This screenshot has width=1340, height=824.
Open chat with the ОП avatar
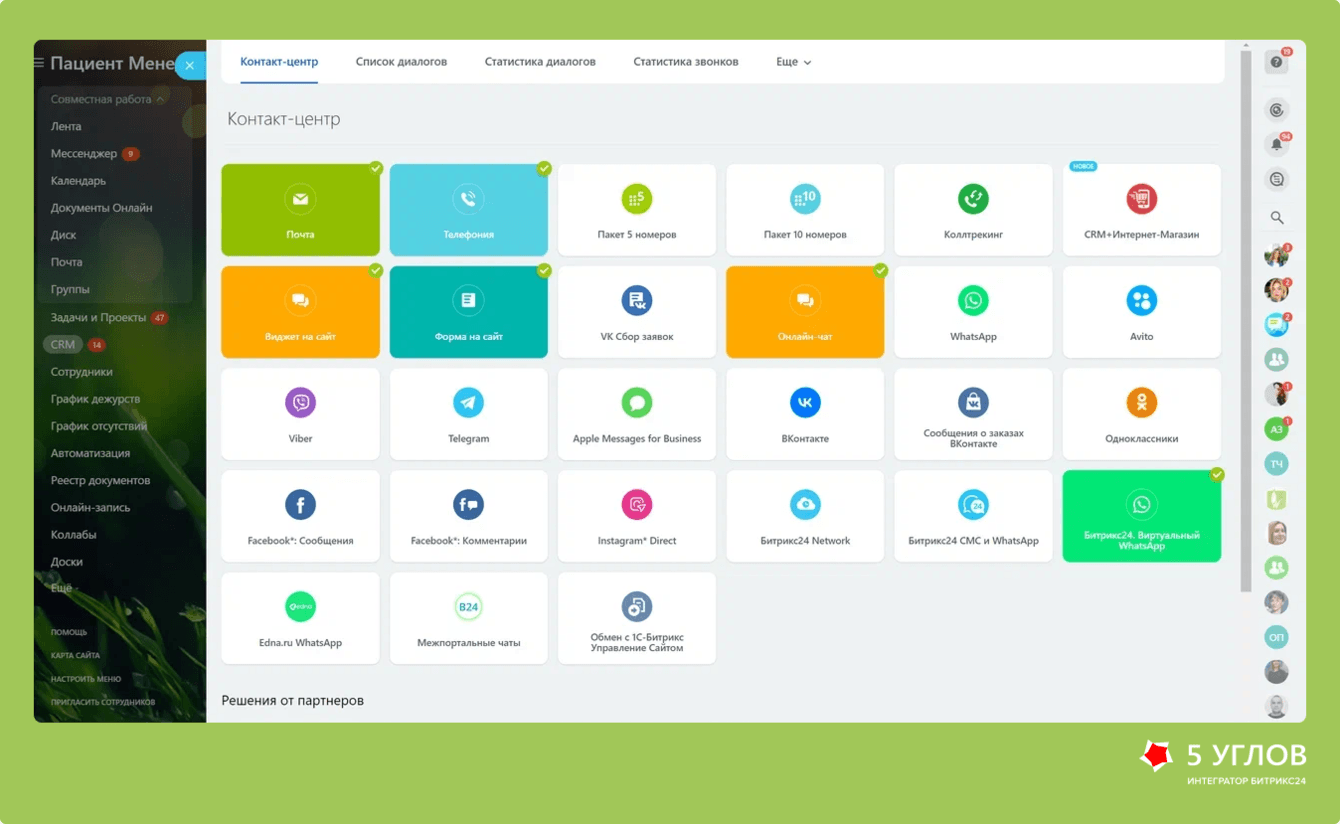1276,637
